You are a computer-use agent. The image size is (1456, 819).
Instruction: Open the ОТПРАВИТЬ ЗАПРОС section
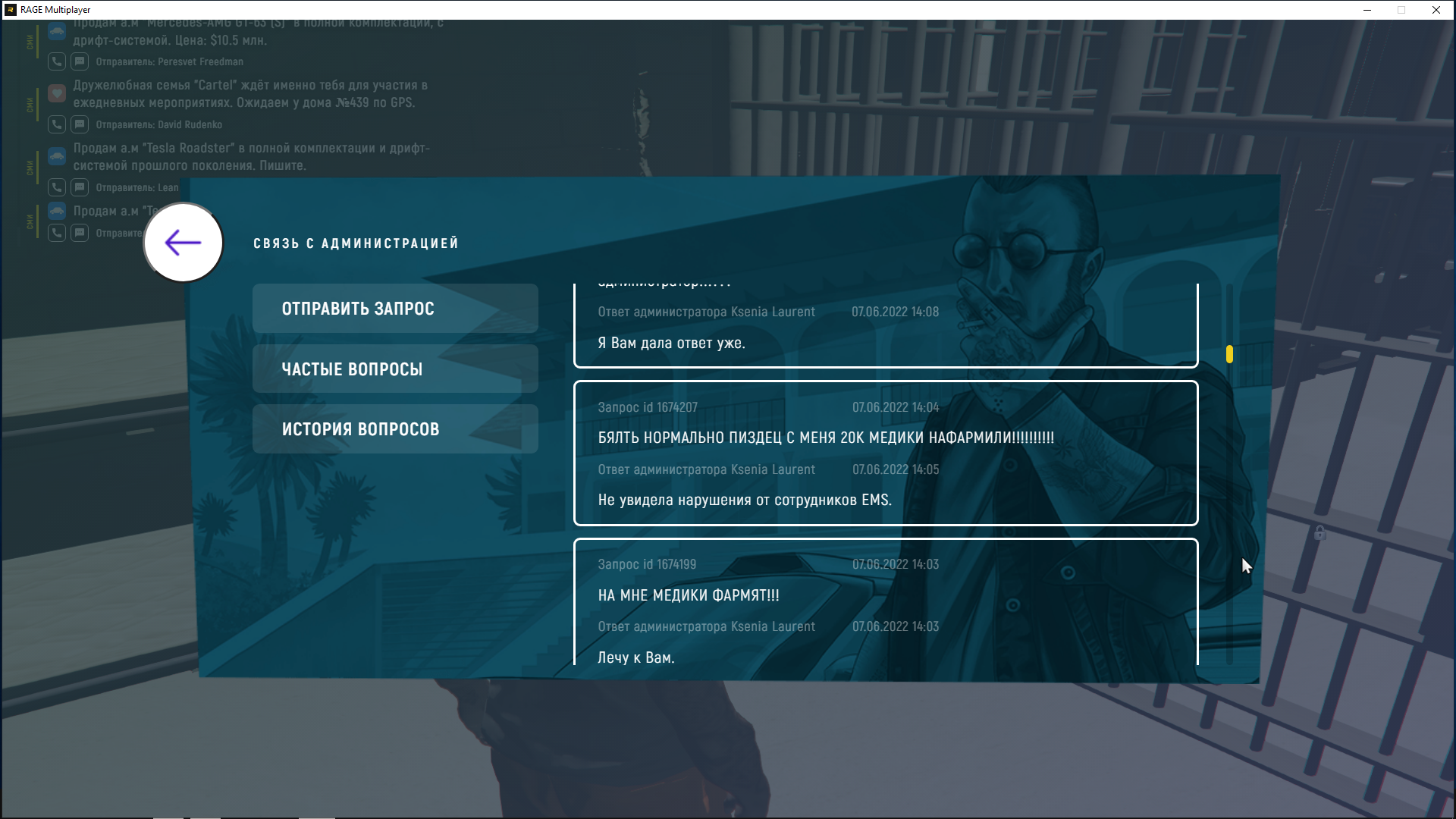[395, 309]
